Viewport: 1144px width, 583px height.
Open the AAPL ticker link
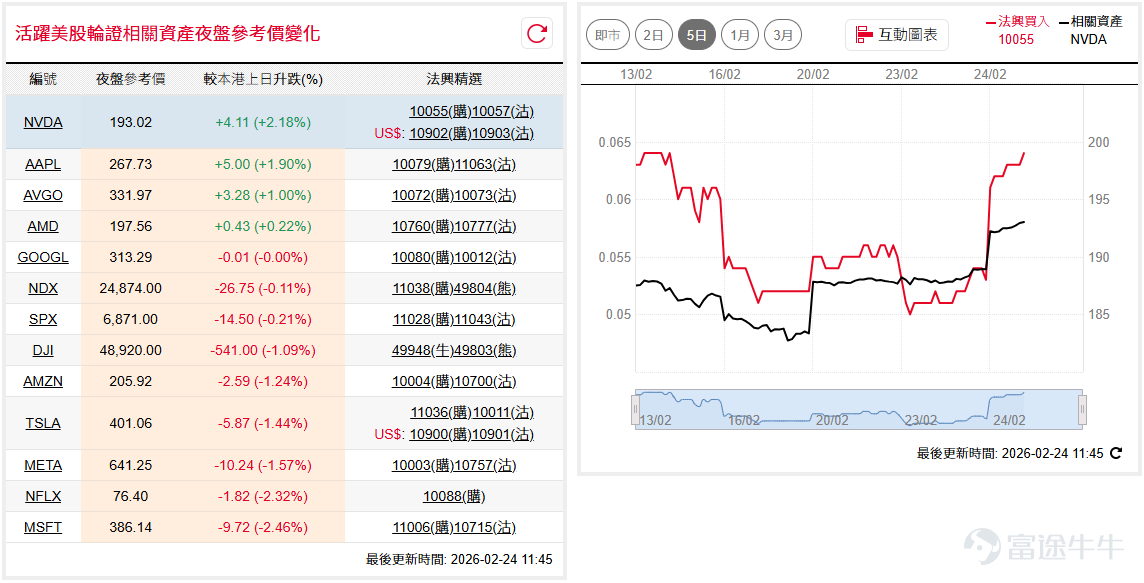point(43,164)
